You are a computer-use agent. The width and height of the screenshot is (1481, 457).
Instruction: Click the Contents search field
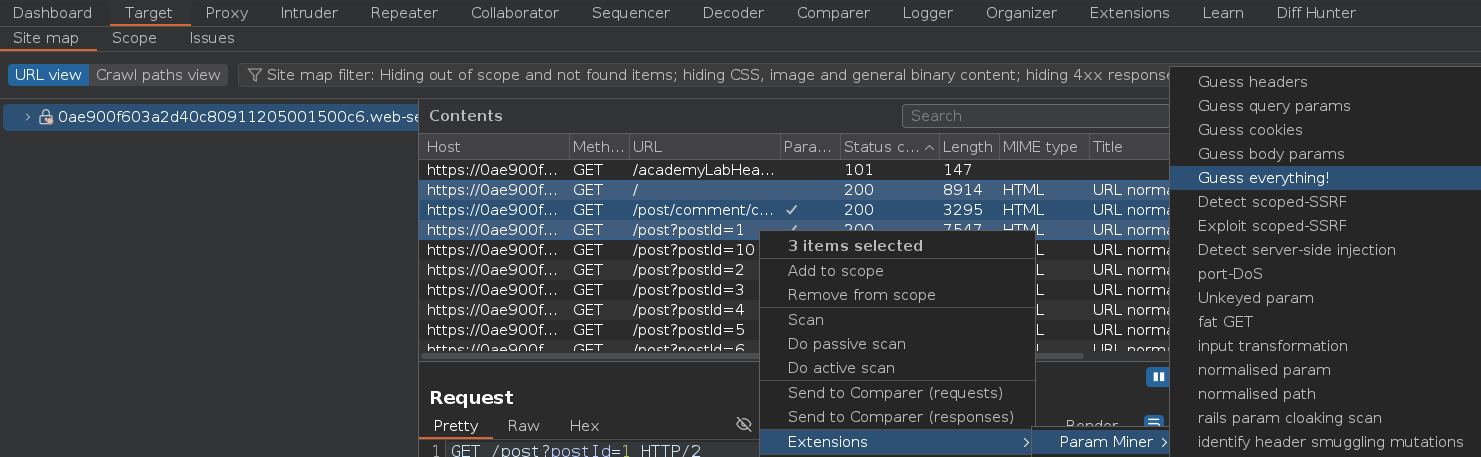[1035, 116]
